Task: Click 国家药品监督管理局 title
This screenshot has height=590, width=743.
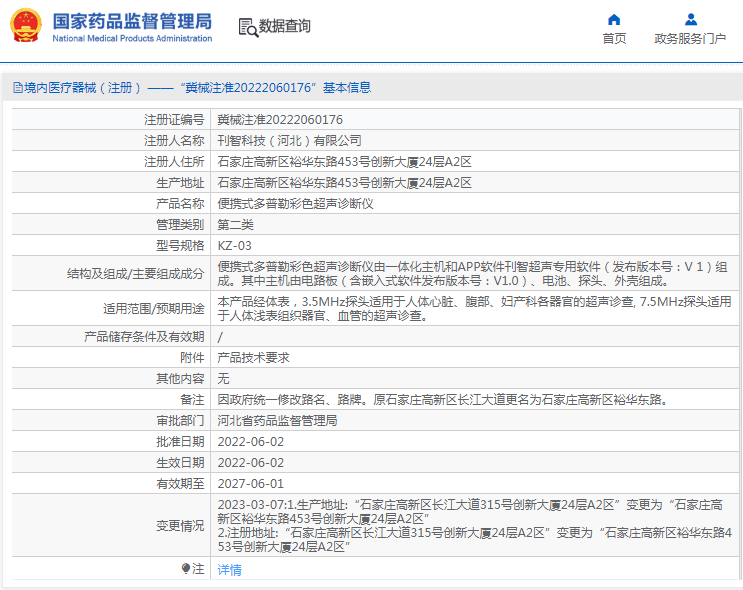Action: pos(132,21)
